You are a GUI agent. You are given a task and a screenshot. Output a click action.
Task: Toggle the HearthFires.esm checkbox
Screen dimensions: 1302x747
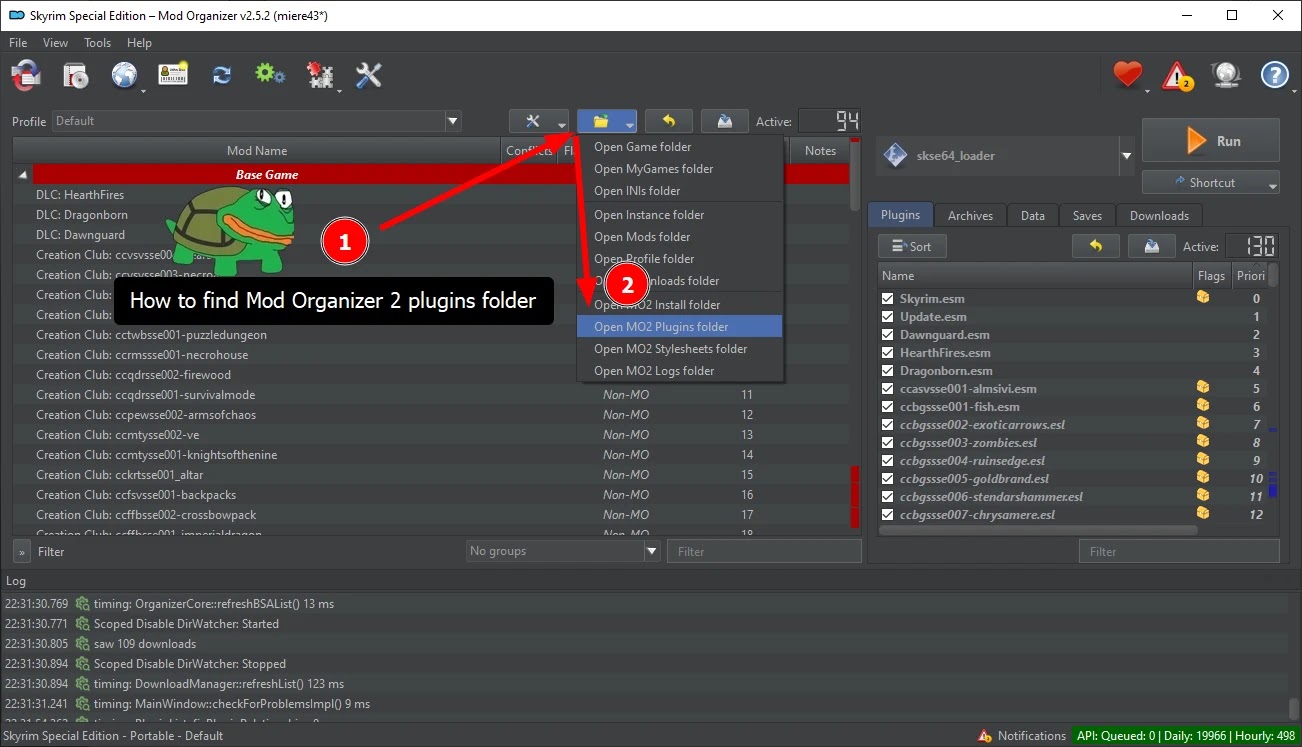click(887, 352)
